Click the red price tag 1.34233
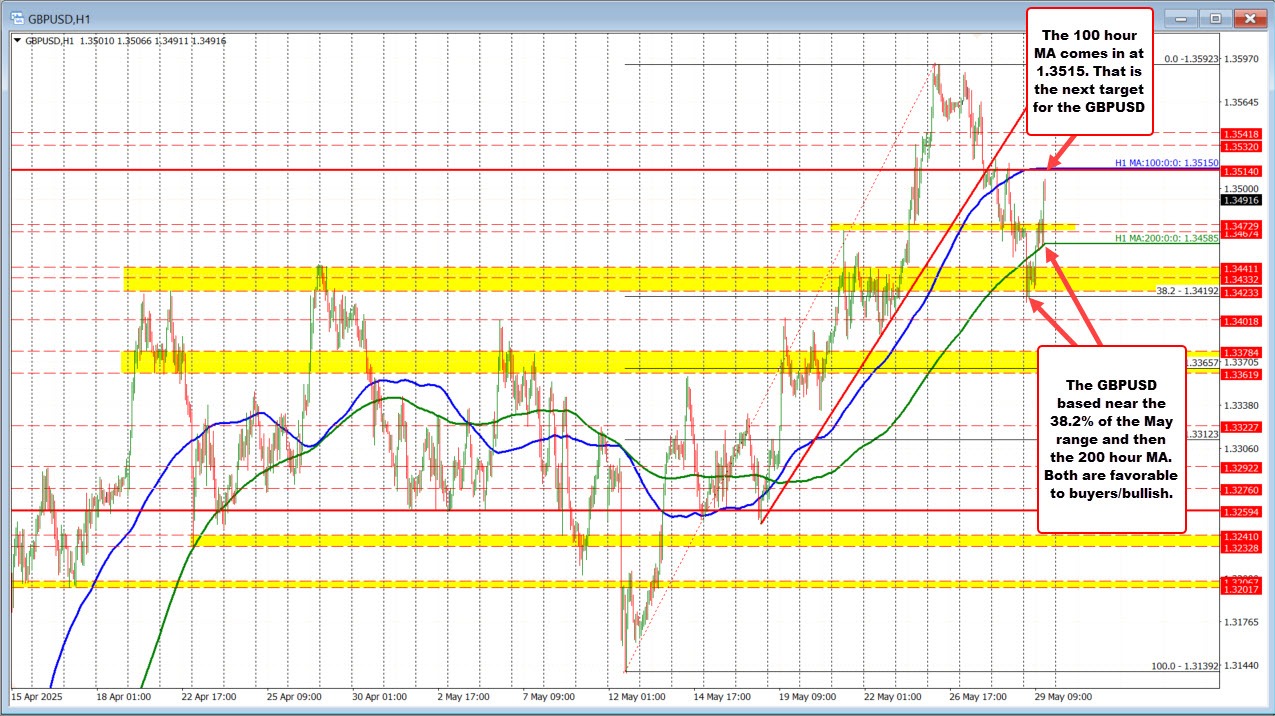The image size is (1275, 716). 1241,293
